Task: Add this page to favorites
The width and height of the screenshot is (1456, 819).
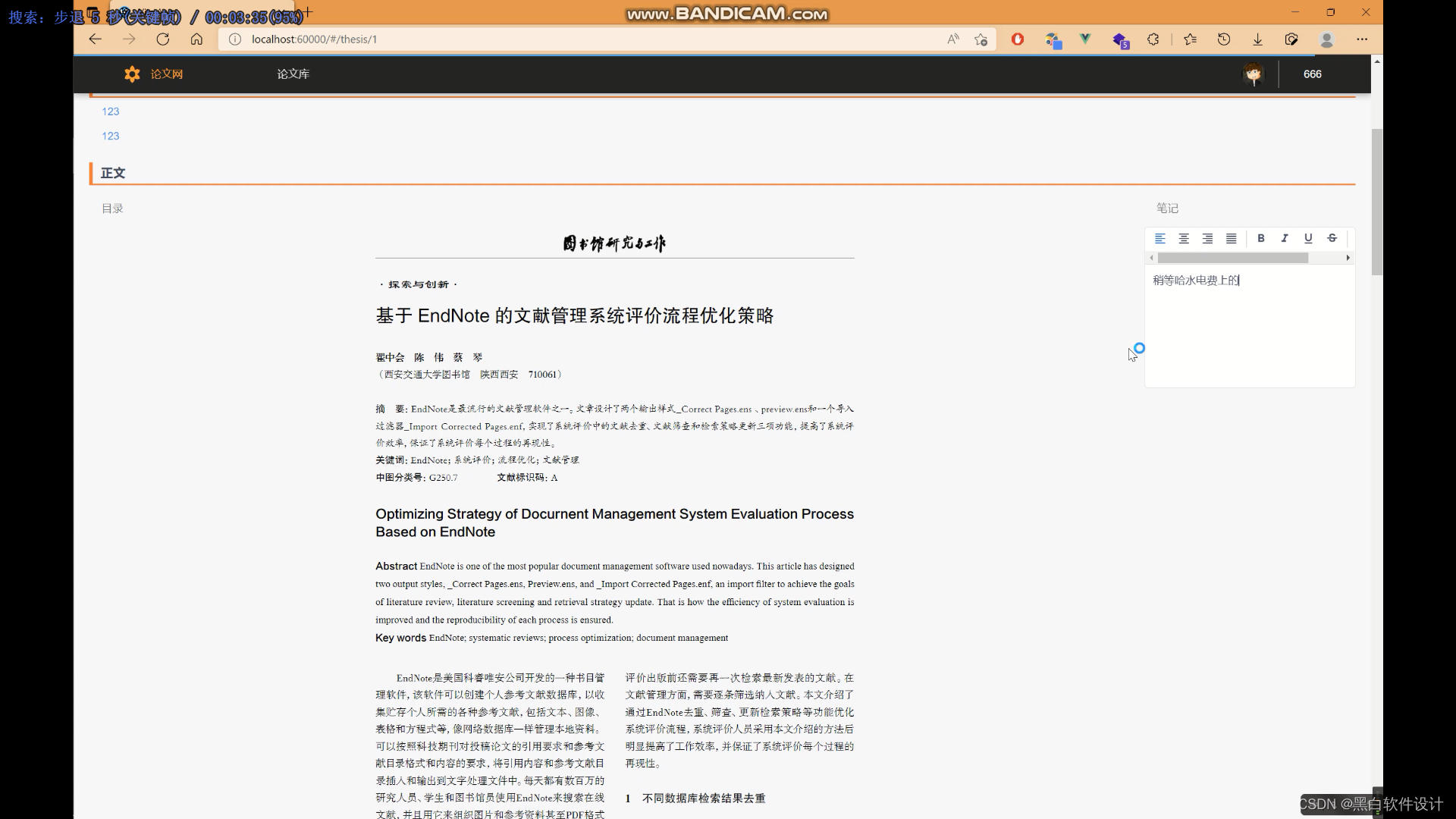Action: click(x=981, y=39)
